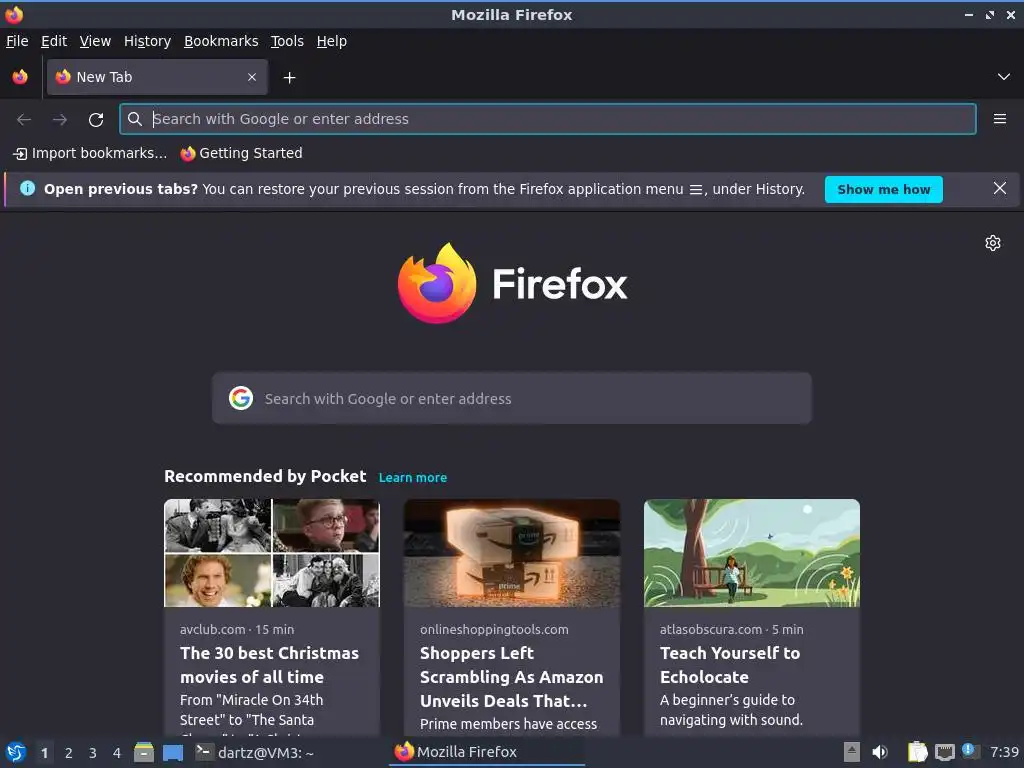Click onlineshoppingtools.com source text

tap(494, 630)
